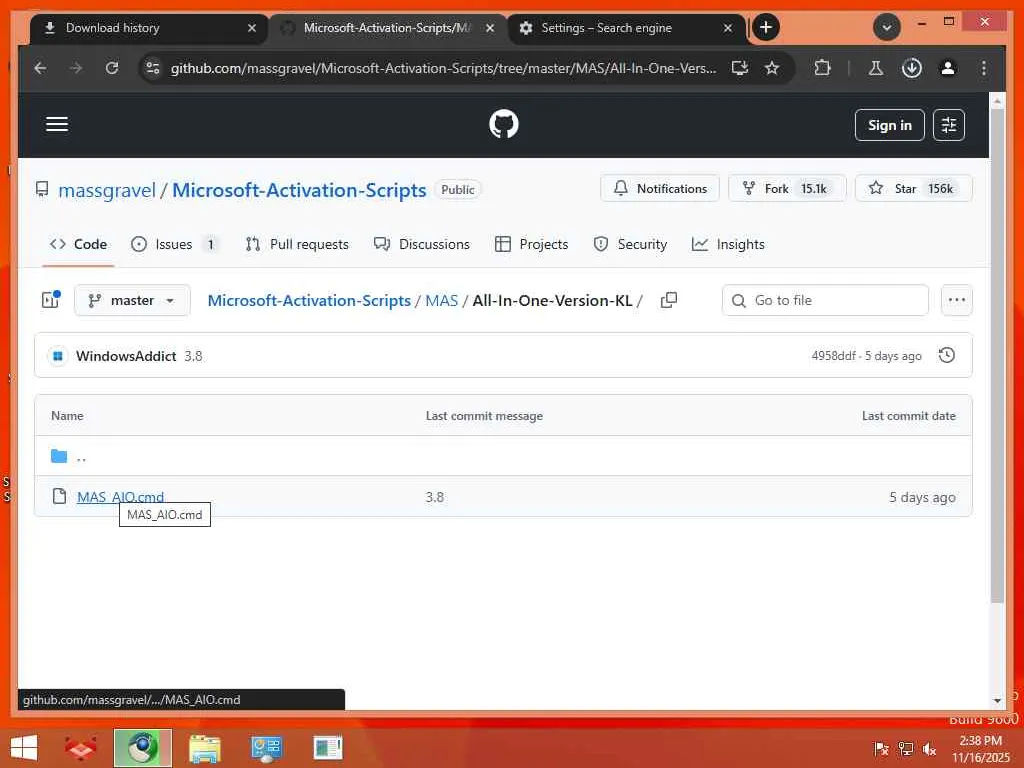Reload the current page

pos(112,68)
